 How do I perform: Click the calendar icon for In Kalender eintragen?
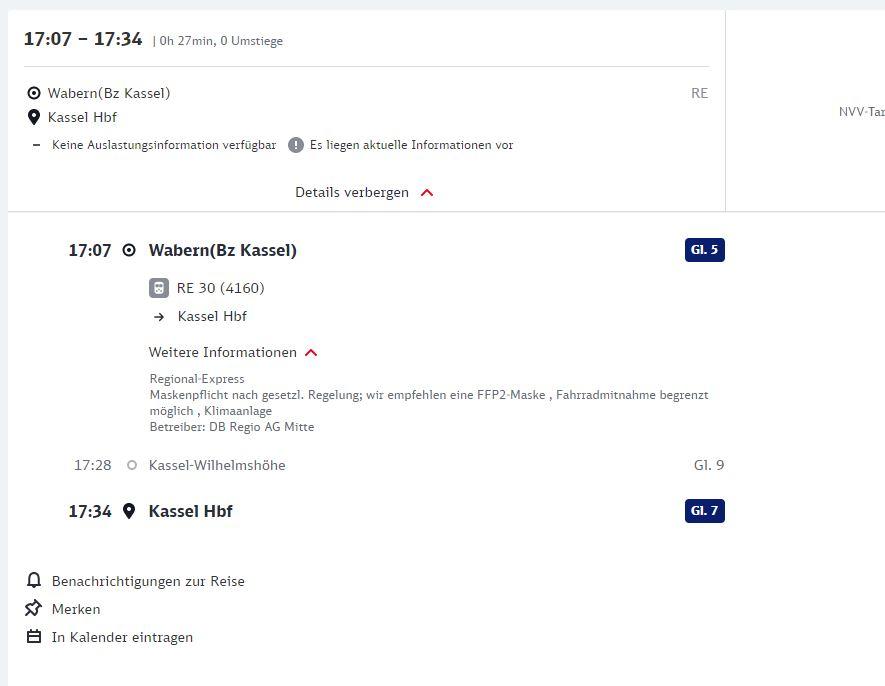34,636
